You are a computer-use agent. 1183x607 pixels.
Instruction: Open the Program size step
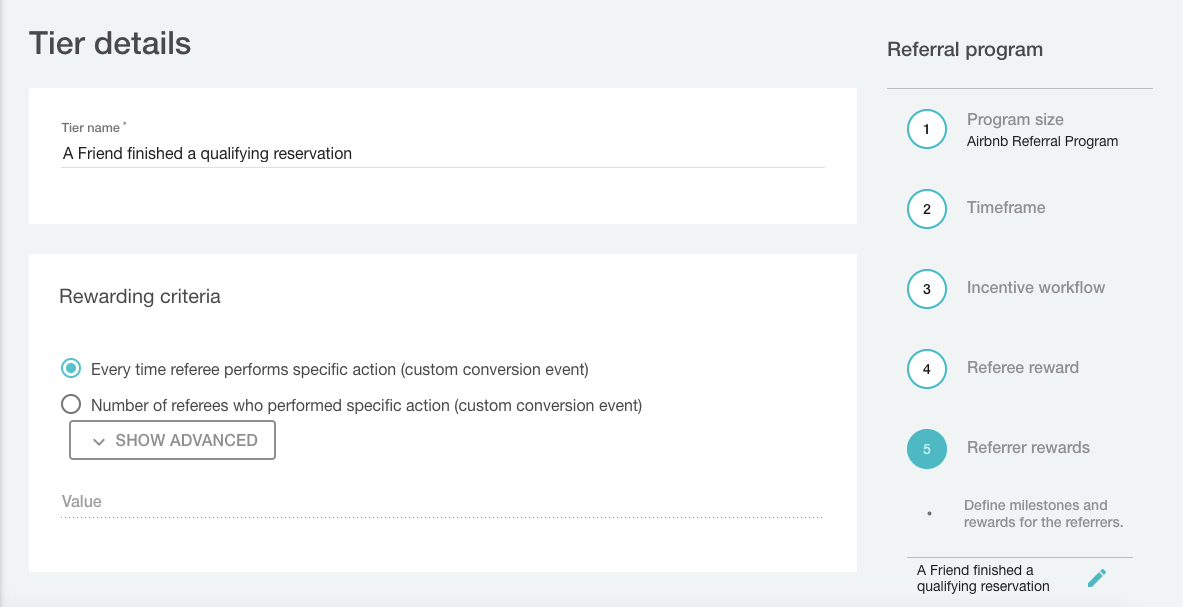coord(1015,120)
